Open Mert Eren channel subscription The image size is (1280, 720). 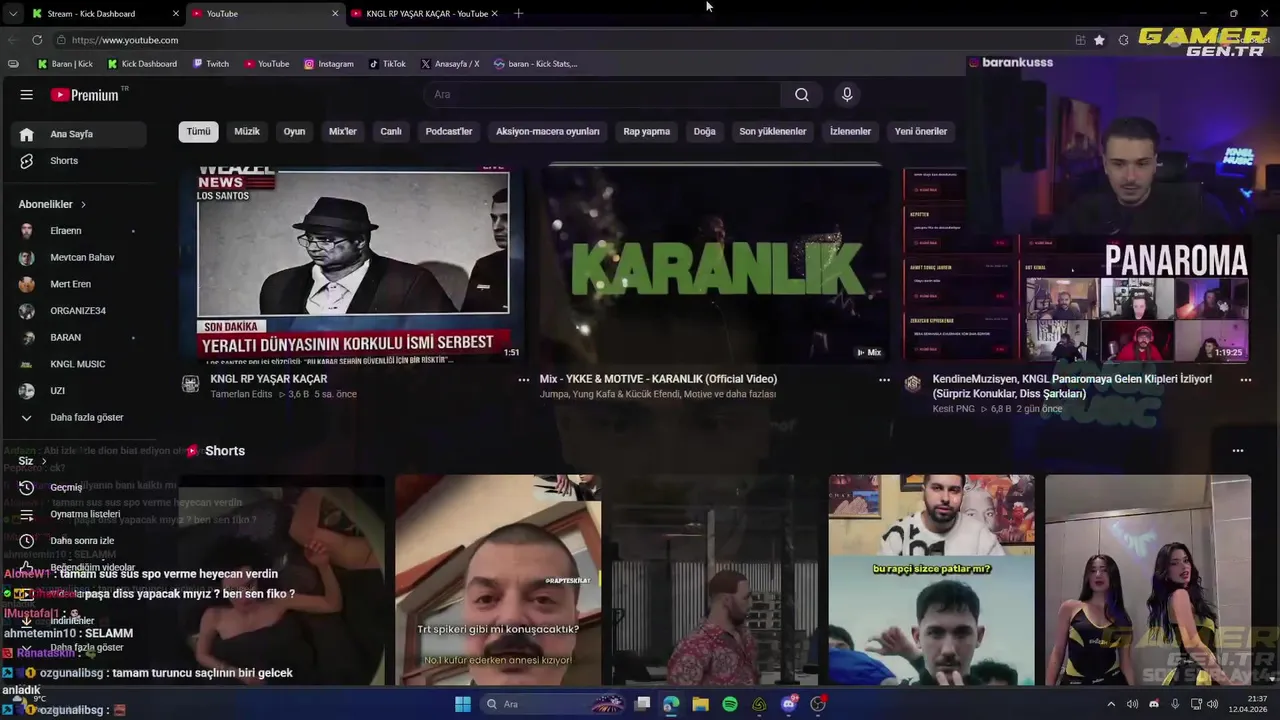(x=76, y=284)
